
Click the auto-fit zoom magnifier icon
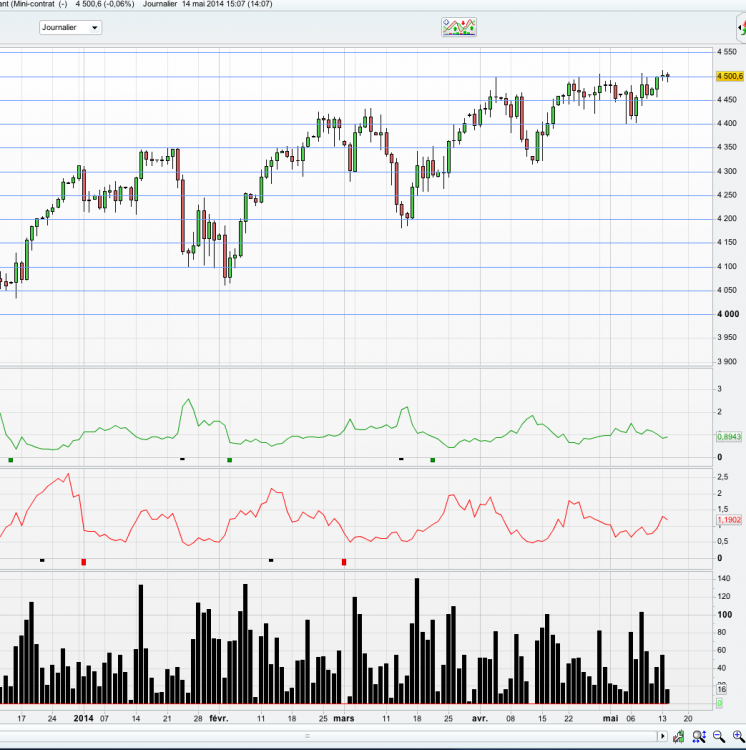pos(699,737)
